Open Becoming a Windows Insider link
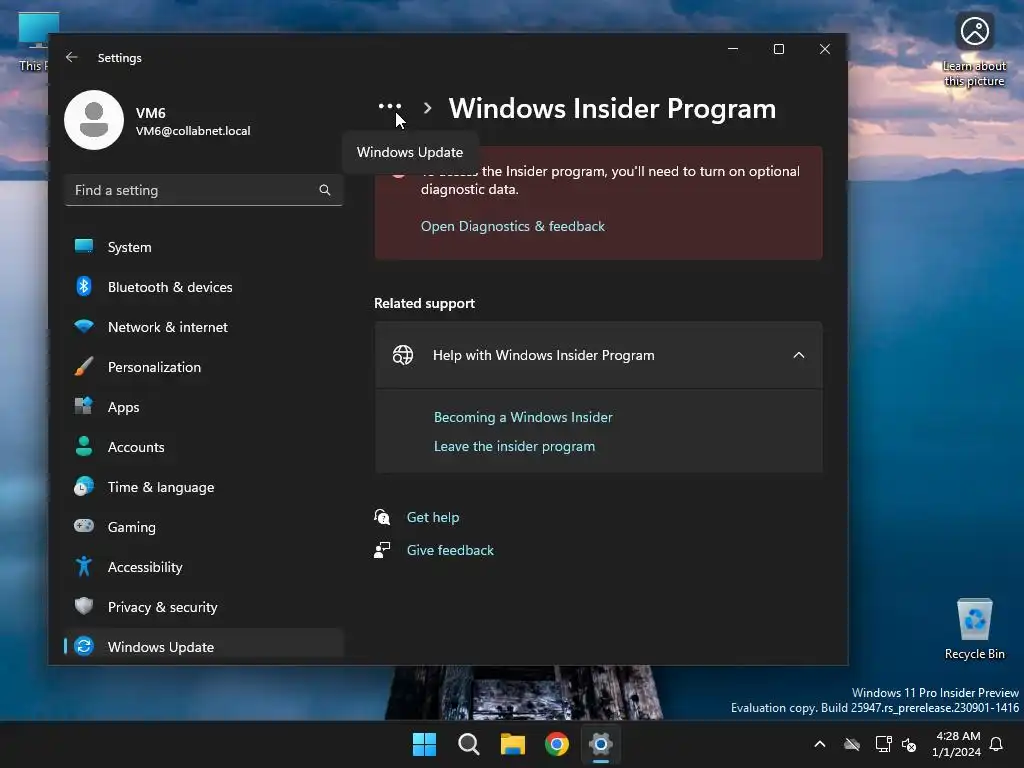This screenshot has height=768, width=1024. click(523, 417)
